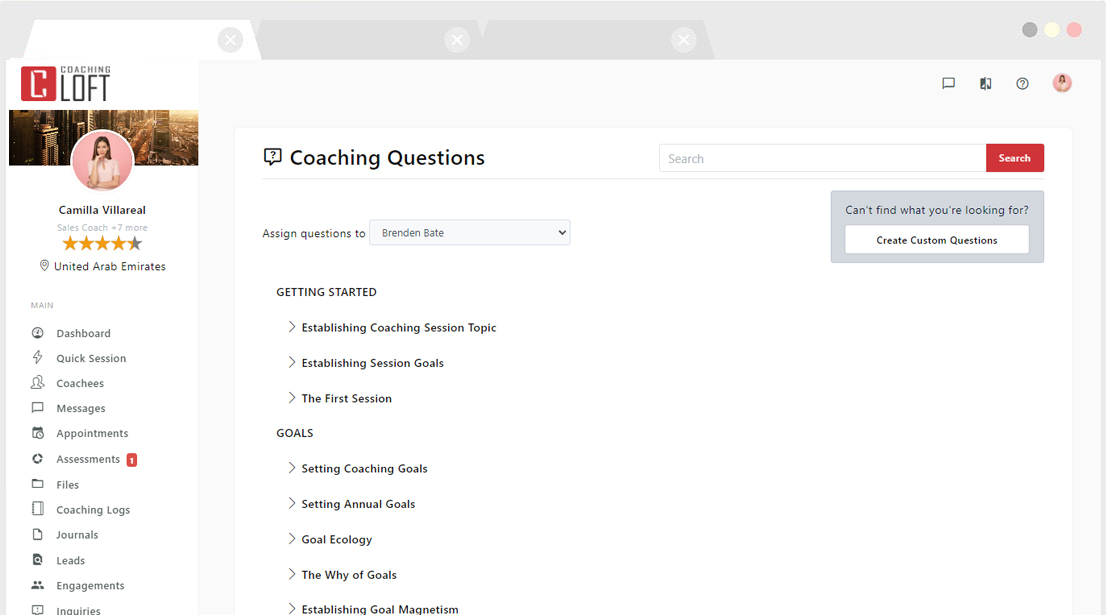Click the language translate icon in header
This screenshot has height=615, width=1106.
point(986,84)
